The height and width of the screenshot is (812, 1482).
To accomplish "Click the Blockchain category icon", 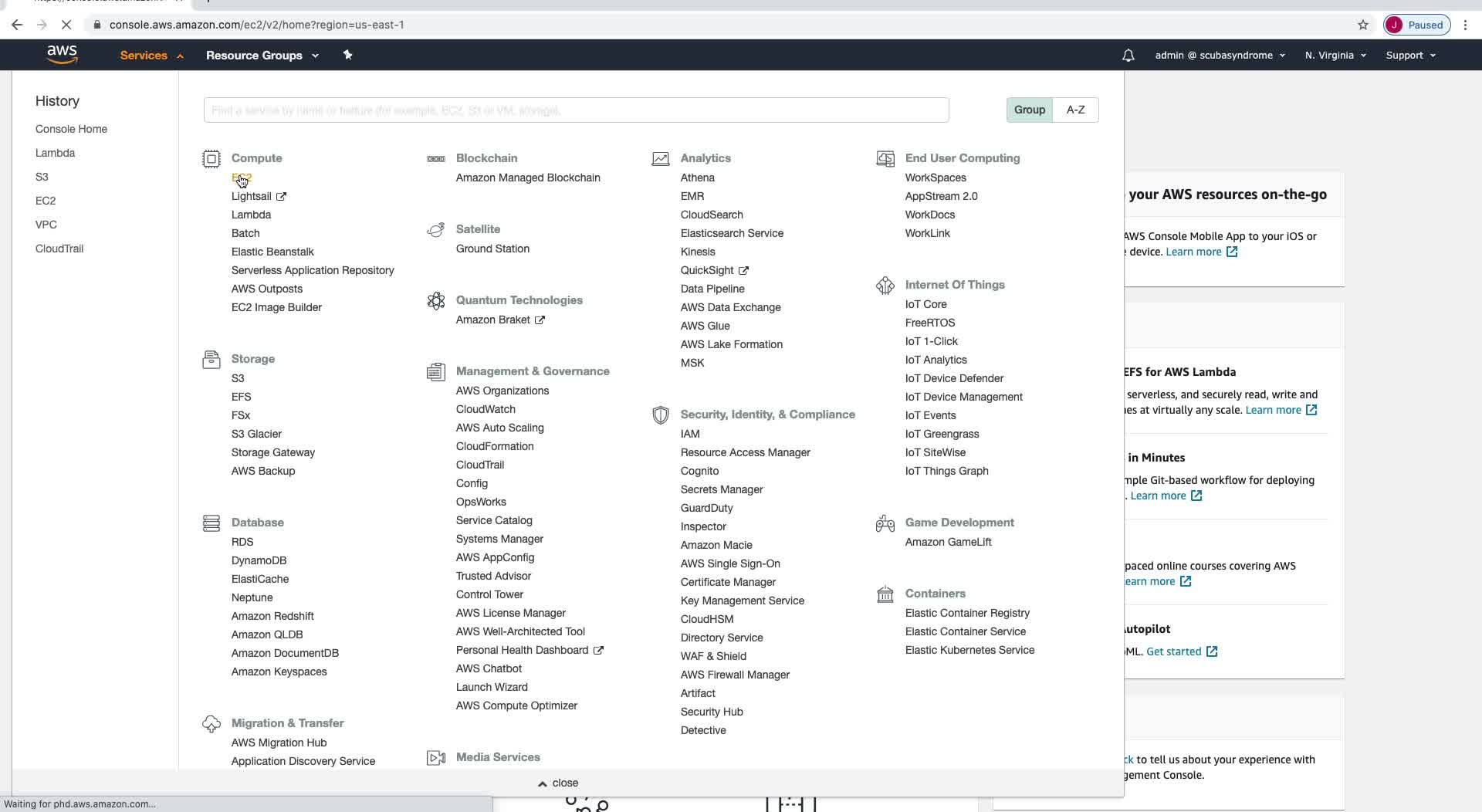I will tap(436, 159).
